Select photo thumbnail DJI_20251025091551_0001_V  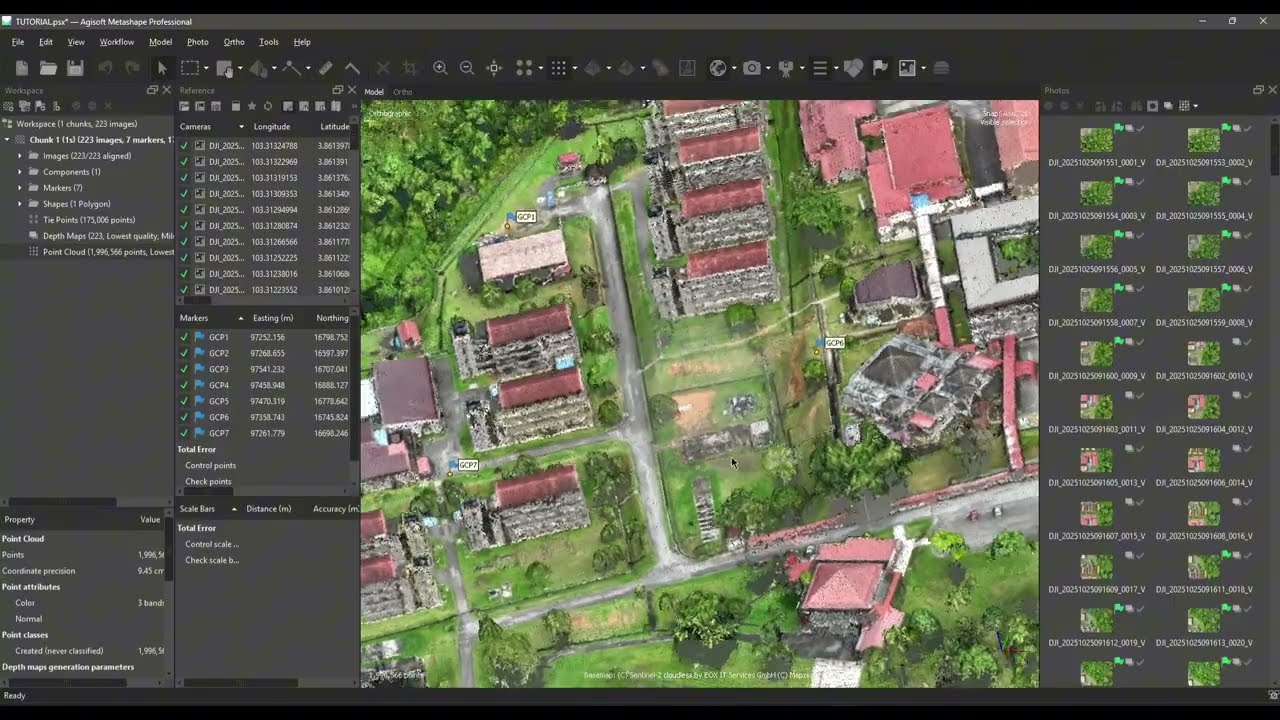pyautogui.click(x=1097, y=140)
